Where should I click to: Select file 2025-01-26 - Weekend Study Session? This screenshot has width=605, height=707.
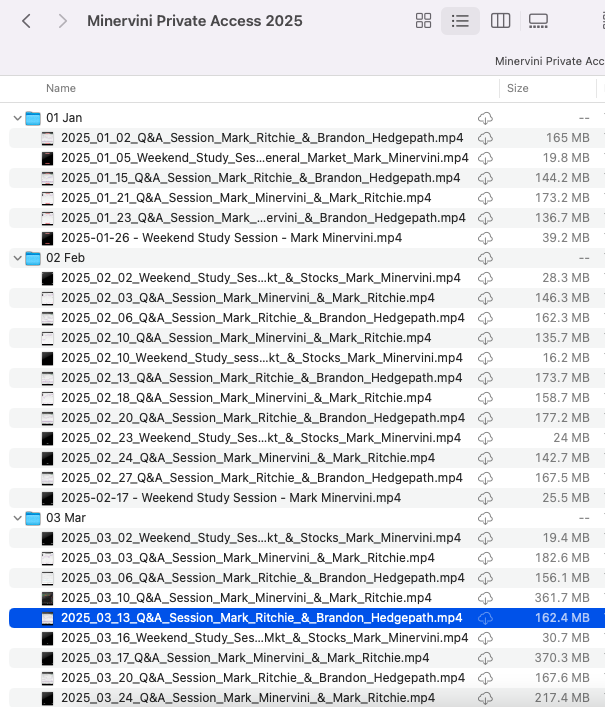pos(231,238)
